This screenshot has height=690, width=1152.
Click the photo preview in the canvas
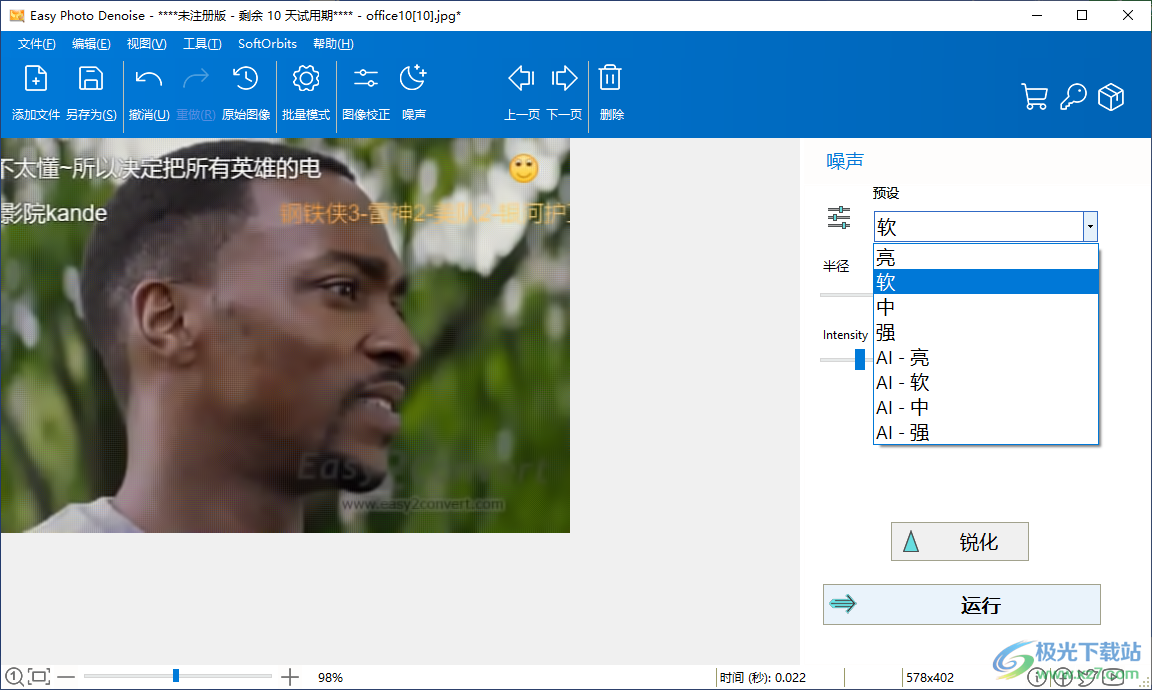pos(285,335)
